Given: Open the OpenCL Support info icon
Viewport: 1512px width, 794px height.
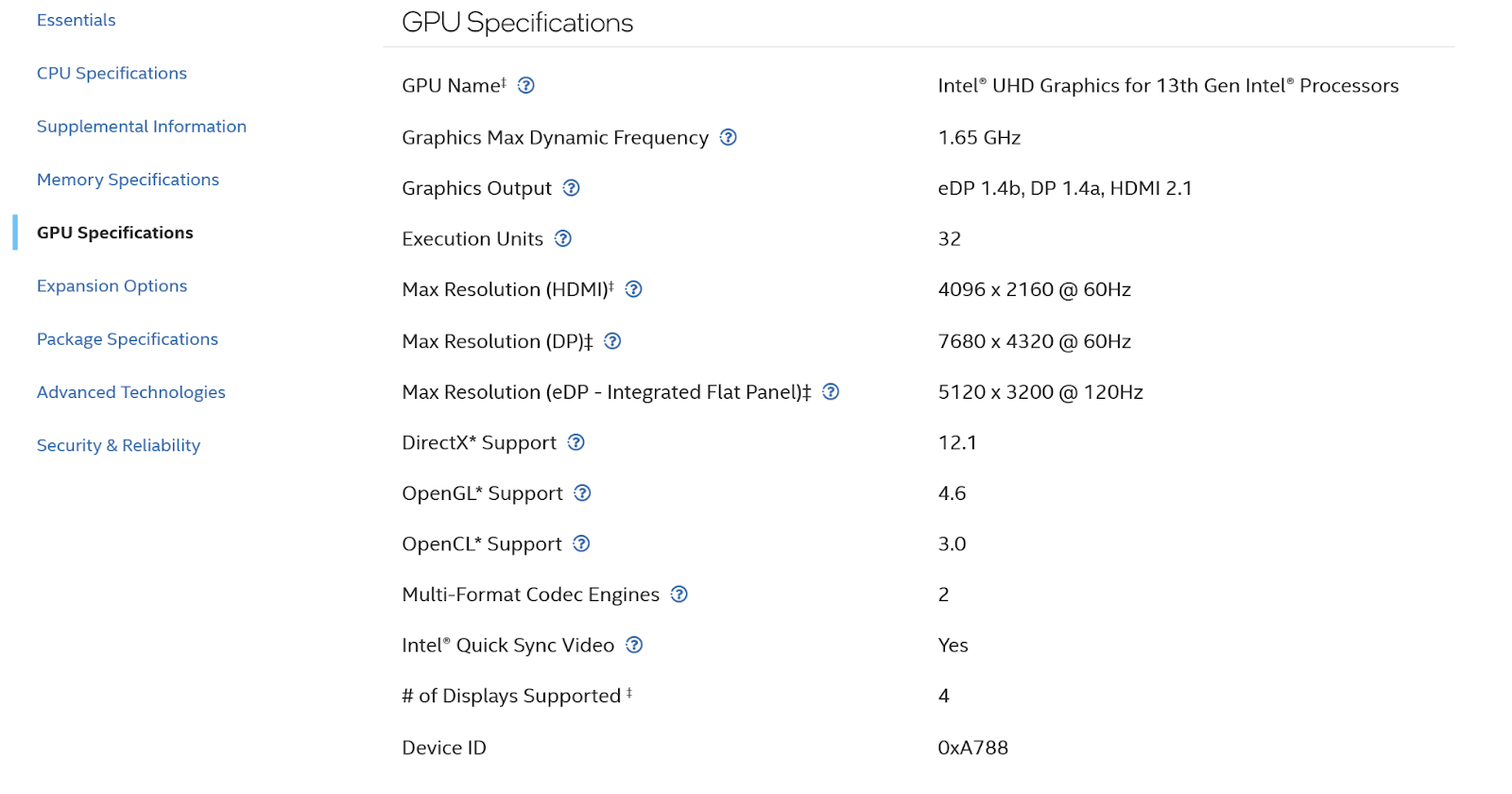Looking at the screenshot, I should [x=581, y=544].
